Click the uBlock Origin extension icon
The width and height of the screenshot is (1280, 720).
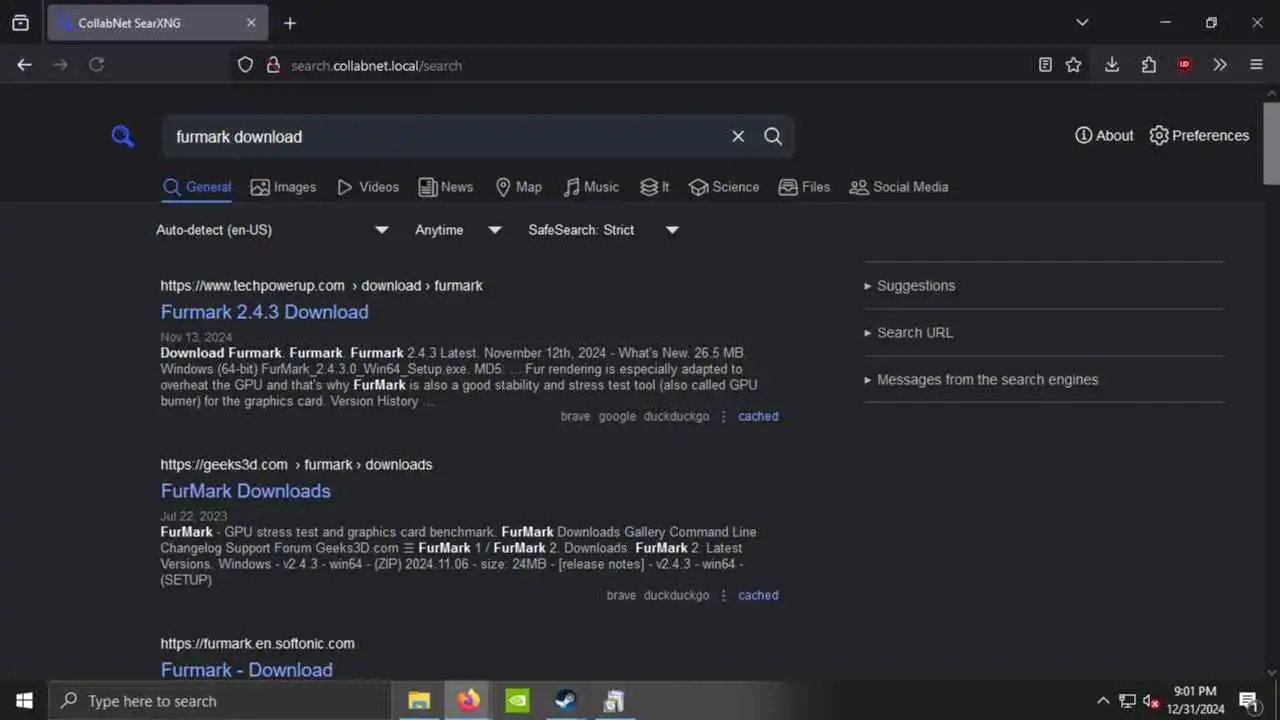pos(1184,65)
